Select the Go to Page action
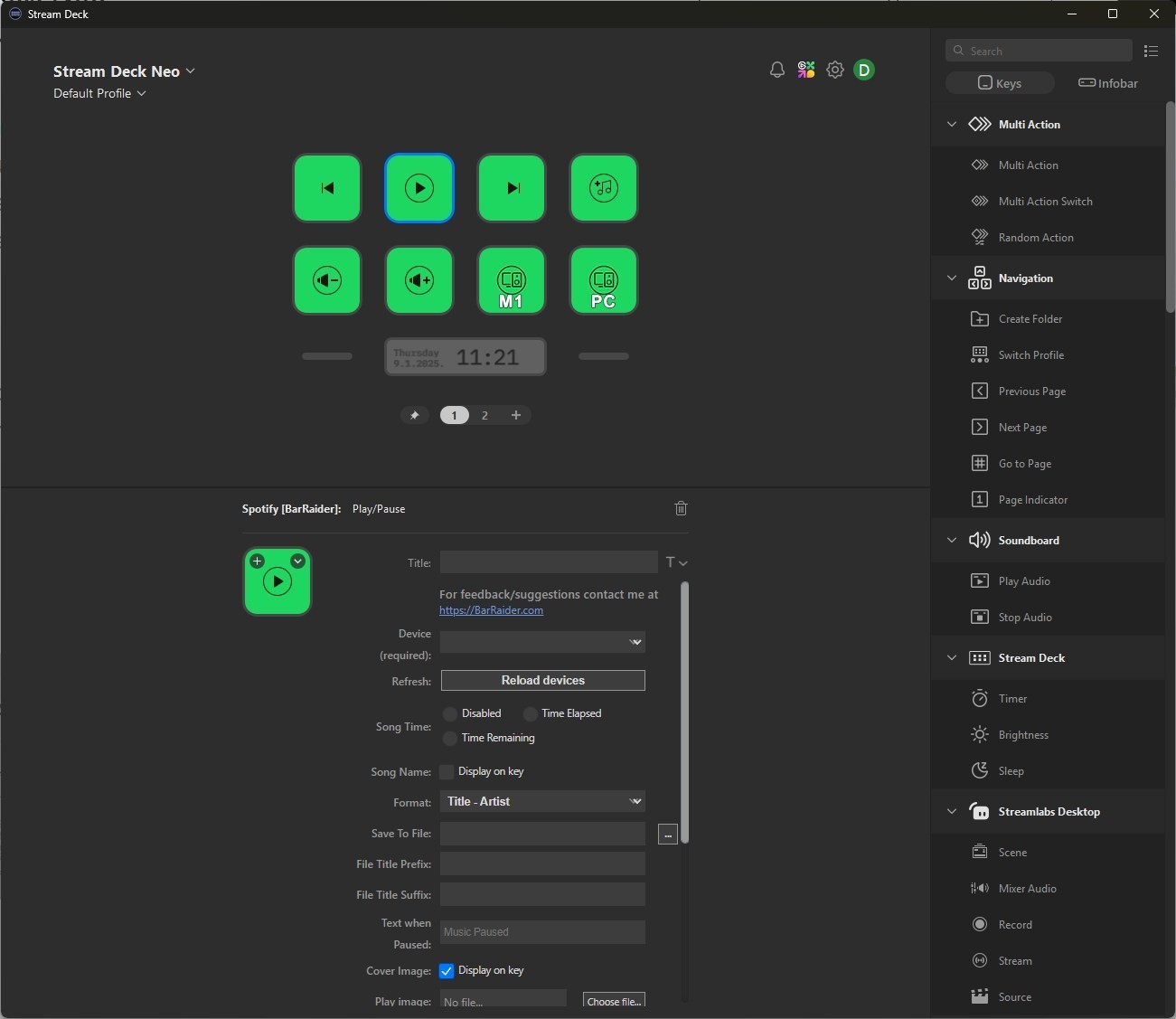1176x1019 pixels. coord(1025,464)
